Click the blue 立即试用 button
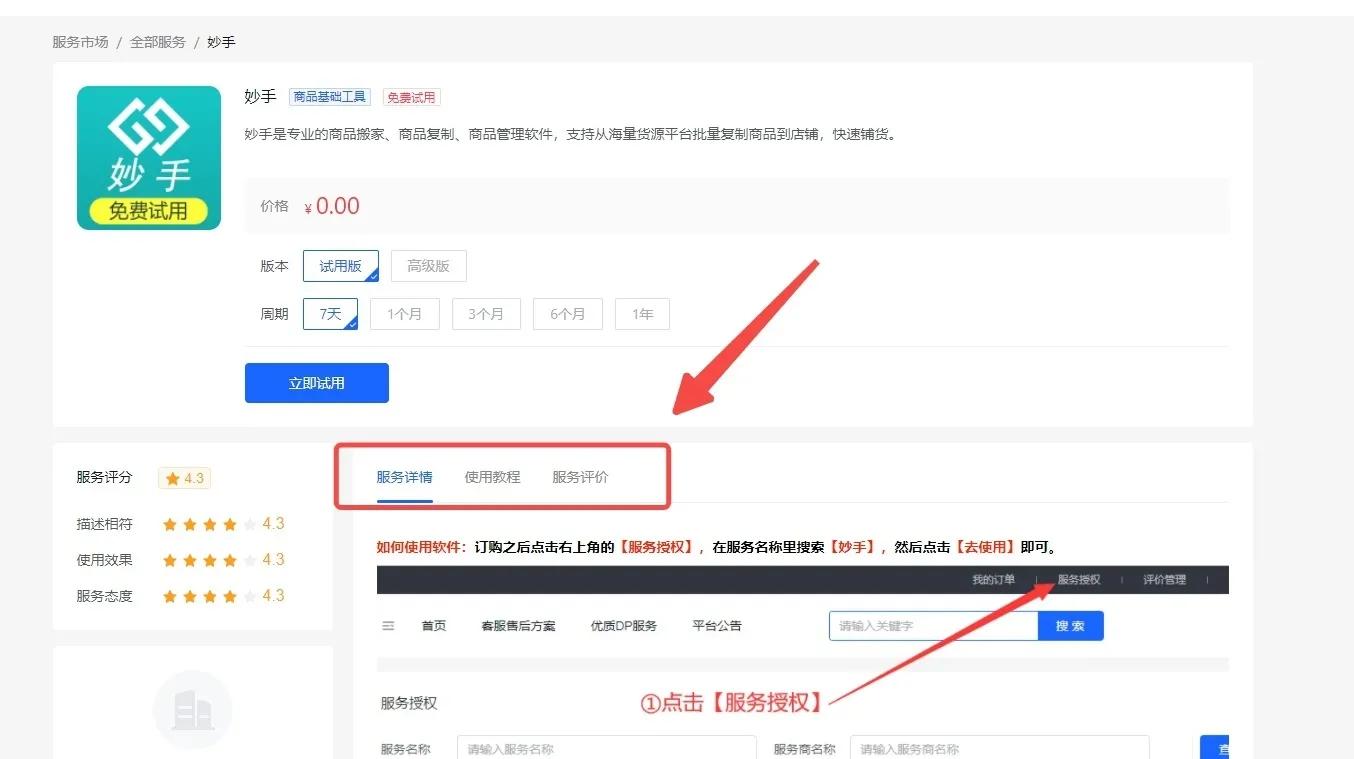This screenshot has height=759, width=1354. 316,382
